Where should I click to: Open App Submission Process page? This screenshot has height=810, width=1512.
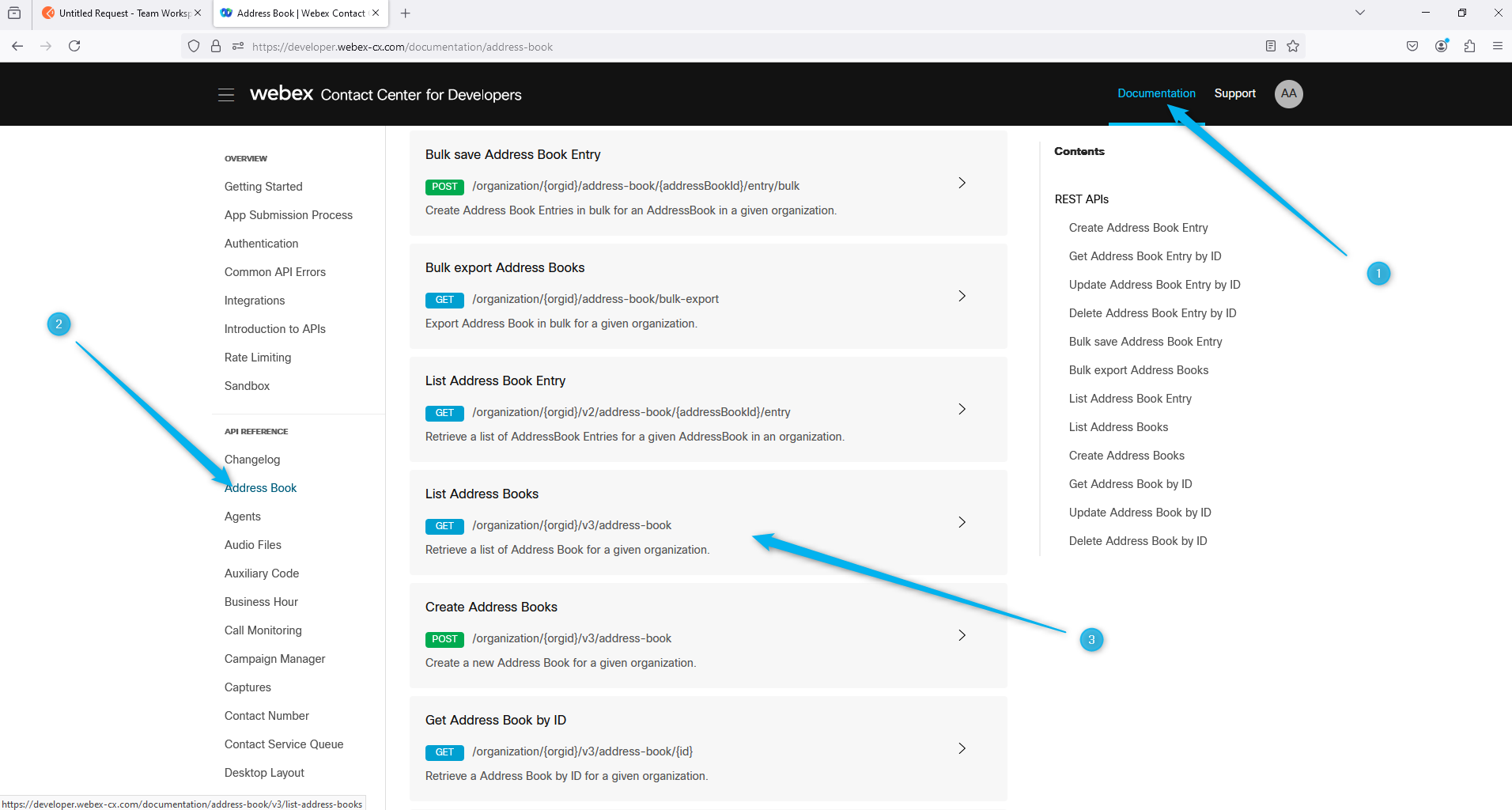289,215
